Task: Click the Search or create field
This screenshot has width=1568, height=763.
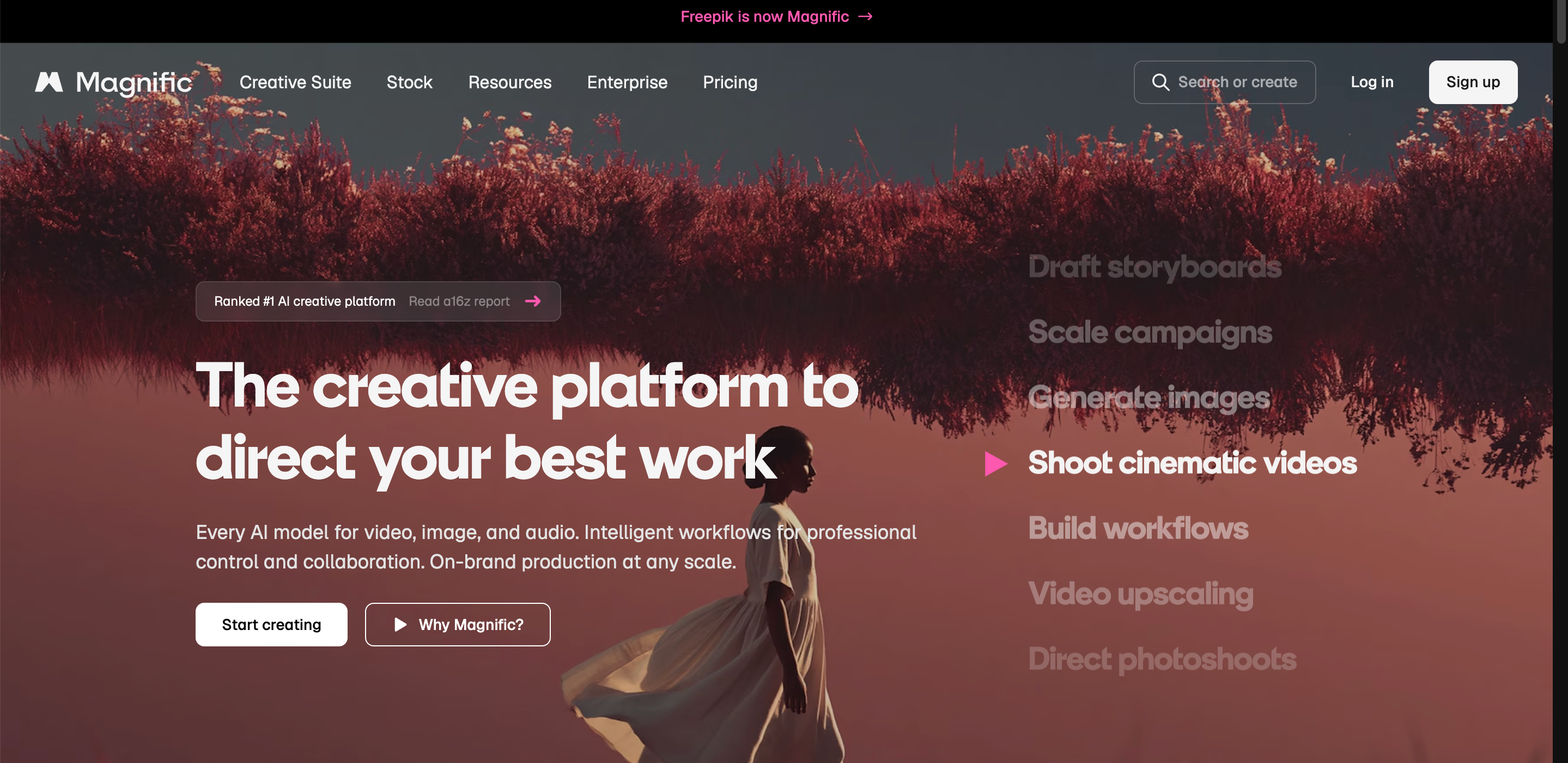Action: coord(1224,82)
